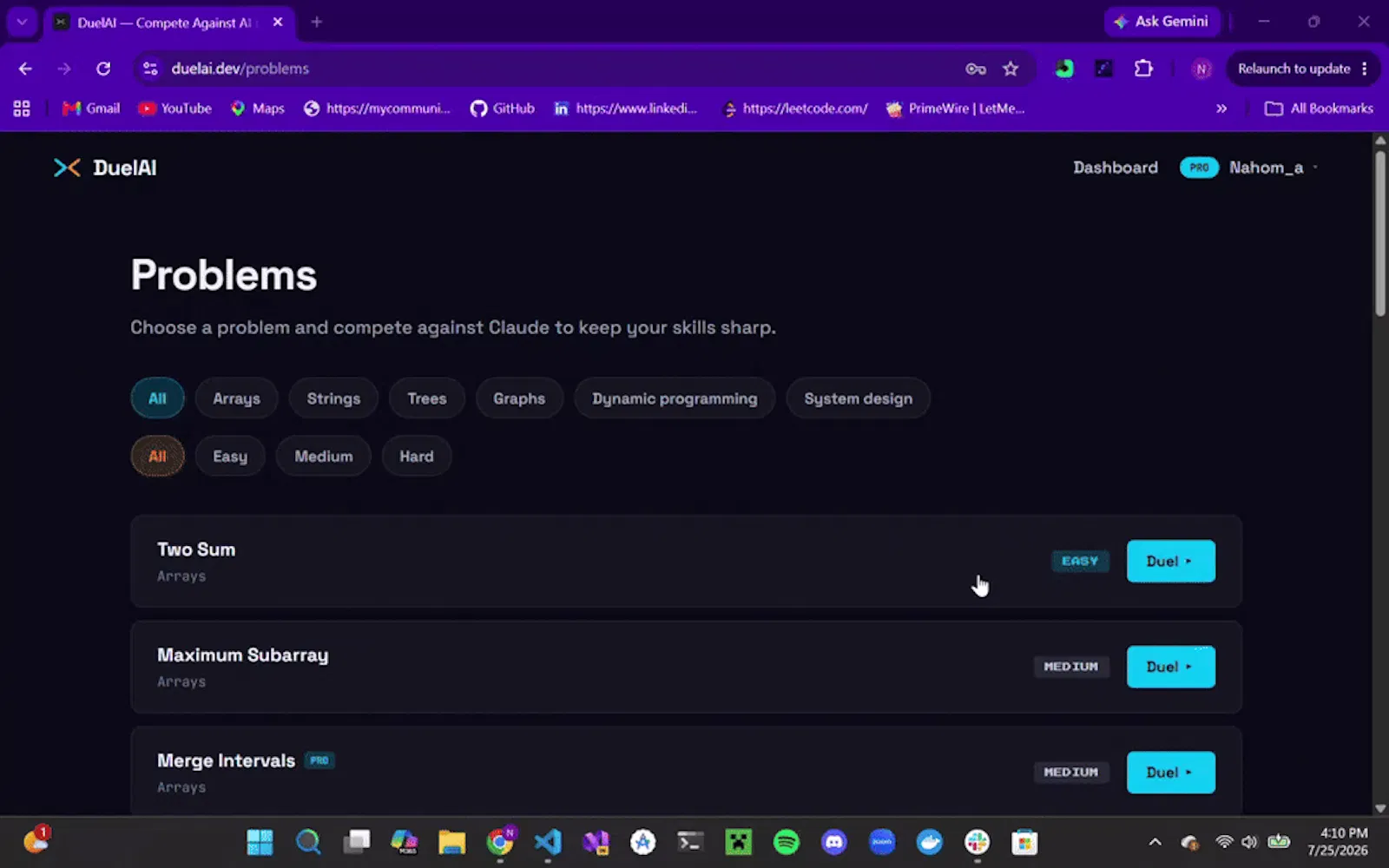Open File Explorer from taskbar
This screenshot has height=868, width=1389.
tap(451, 842)
